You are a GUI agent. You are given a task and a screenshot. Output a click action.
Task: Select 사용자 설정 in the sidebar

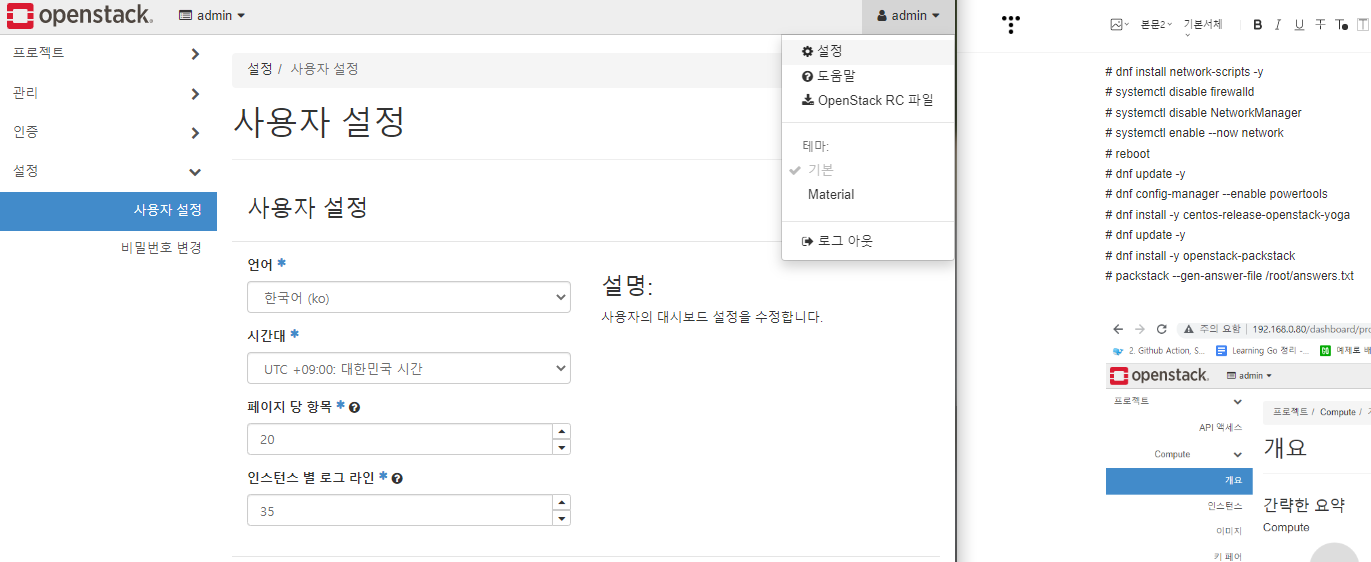click(x=108, y=210)
